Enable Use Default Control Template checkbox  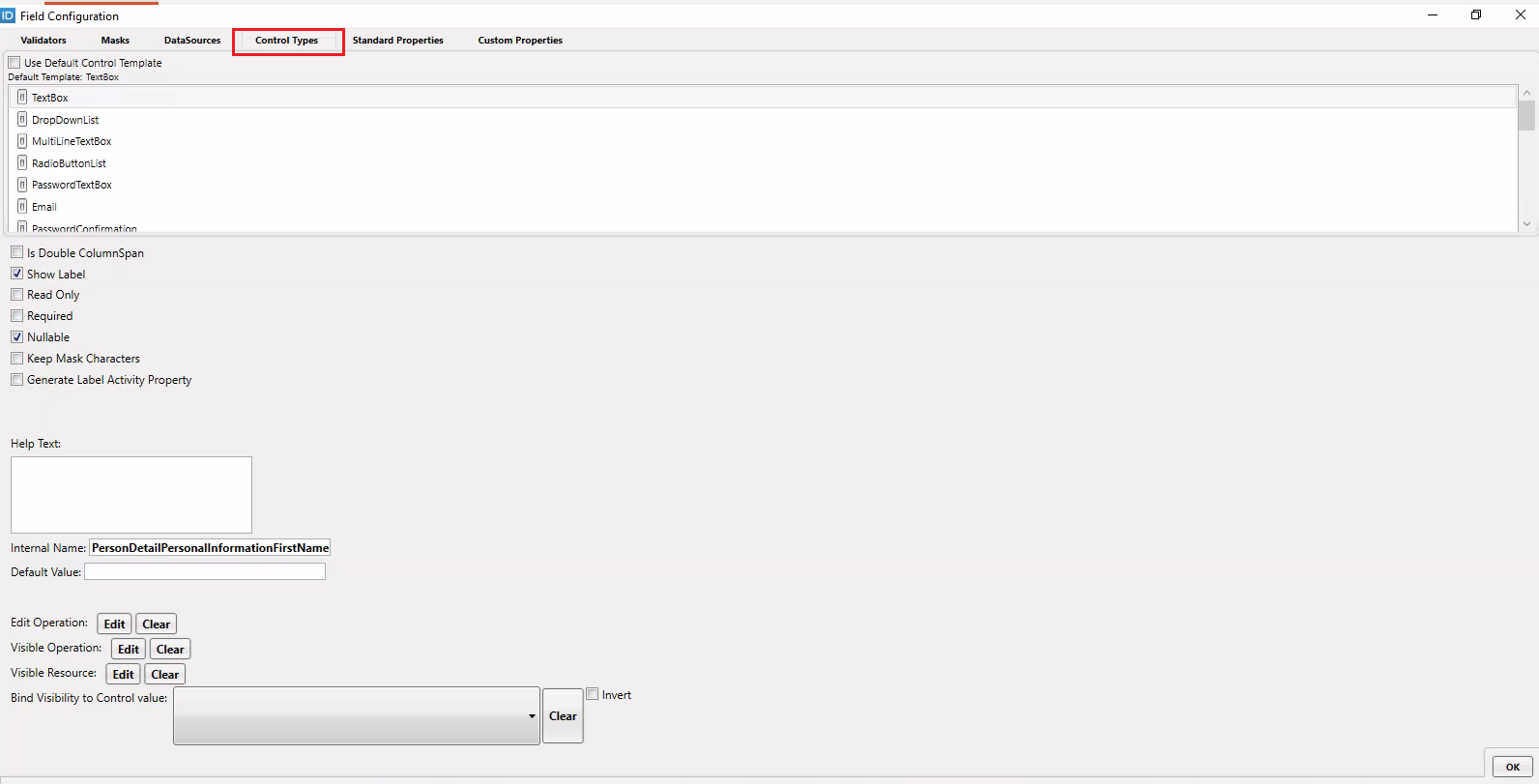[x=15, y=63]
